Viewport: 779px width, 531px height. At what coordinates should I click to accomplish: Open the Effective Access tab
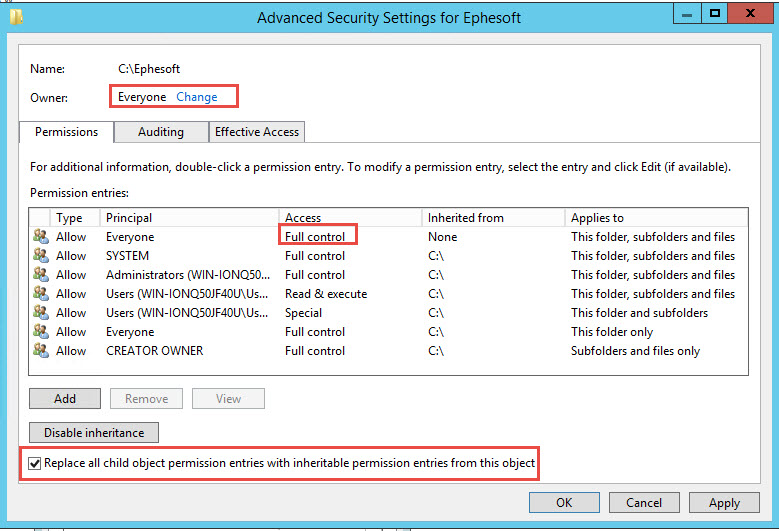tap(257, 132)
